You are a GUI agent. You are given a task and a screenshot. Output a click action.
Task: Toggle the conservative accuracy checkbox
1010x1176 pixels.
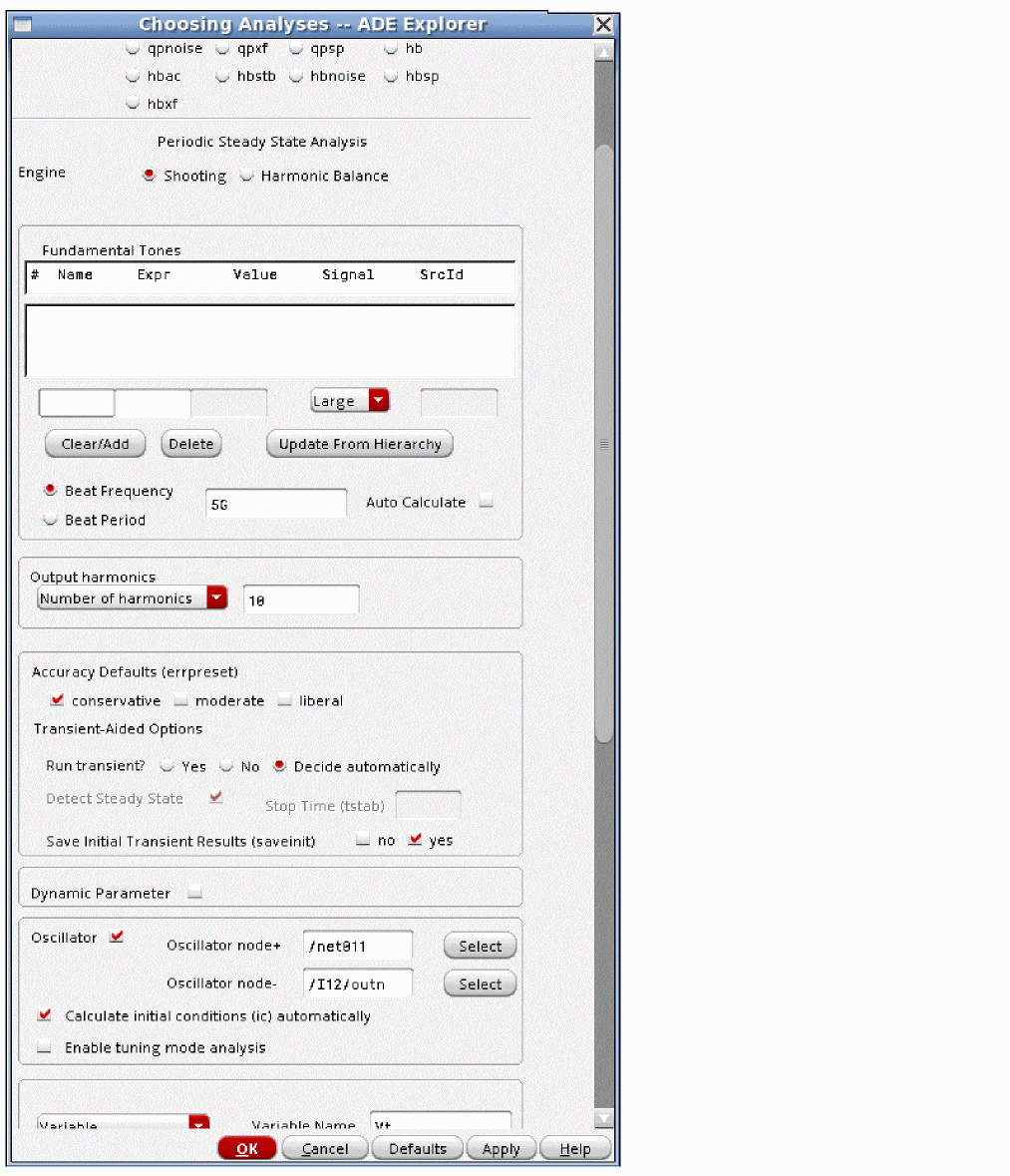click(57, 700)
